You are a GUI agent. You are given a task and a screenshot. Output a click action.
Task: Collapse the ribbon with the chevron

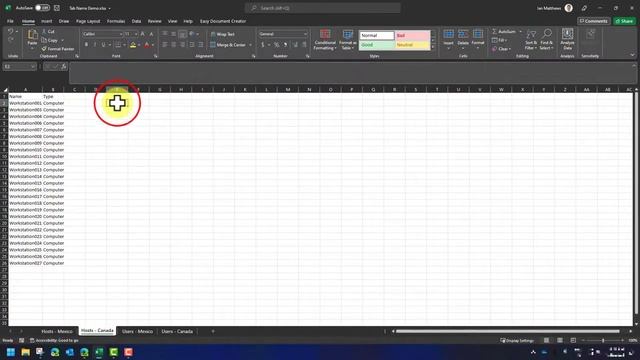pos(632,55)
